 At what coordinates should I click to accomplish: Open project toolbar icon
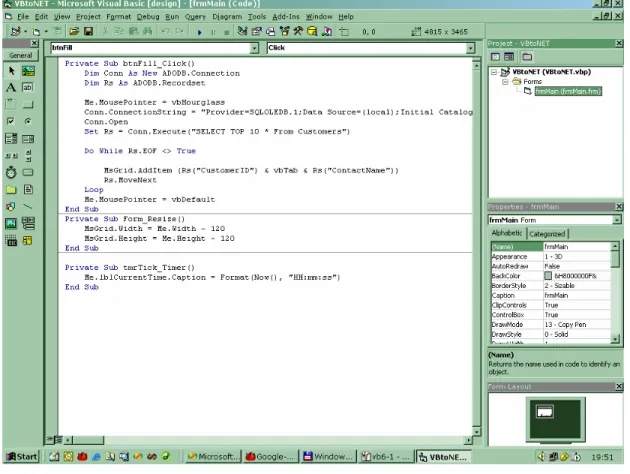coord(74,31)
